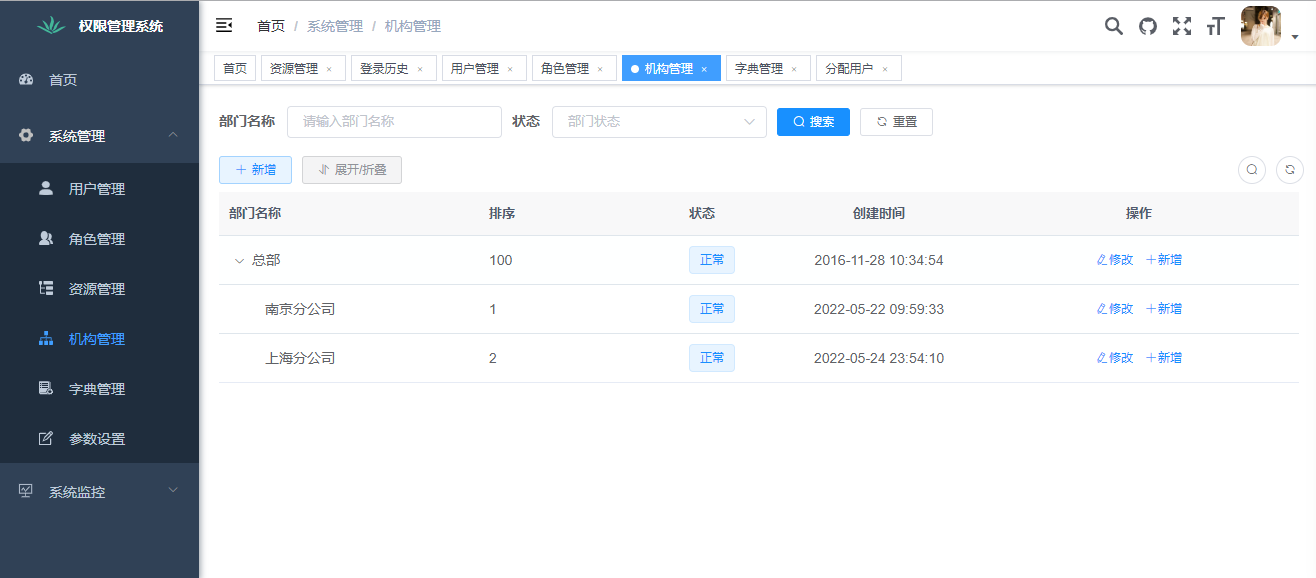Open 角色管理 from sidebar
The image size is (1316, 578).
point(99,239)
